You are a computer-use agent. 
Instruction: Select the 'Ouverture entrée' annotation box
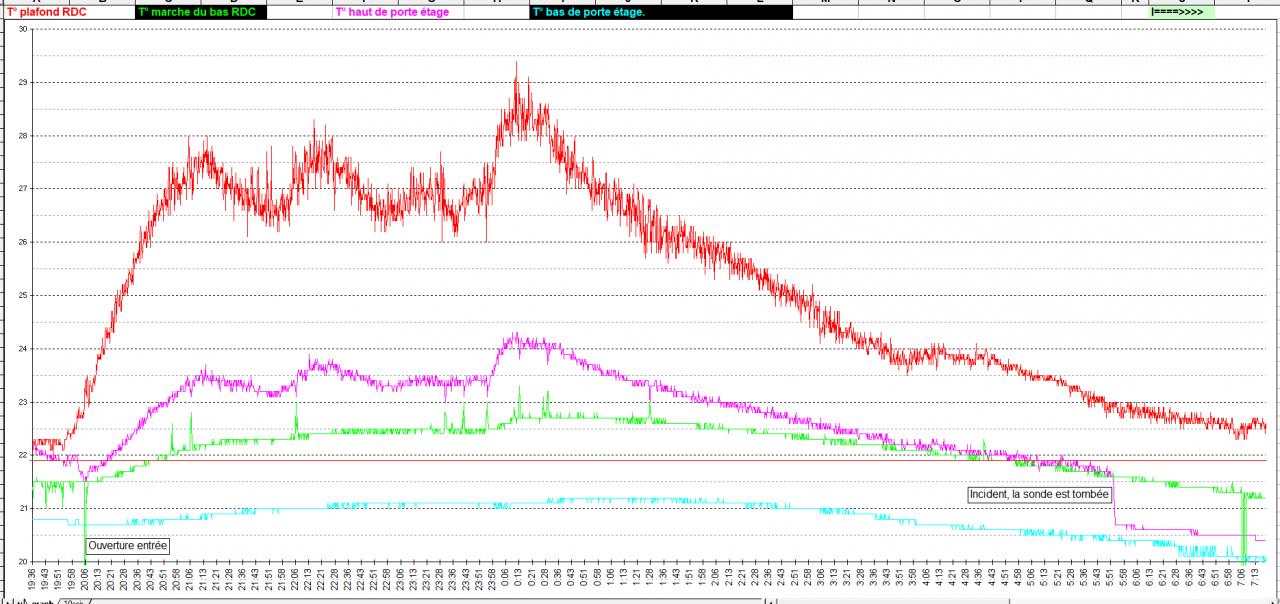tap(127, 546)
